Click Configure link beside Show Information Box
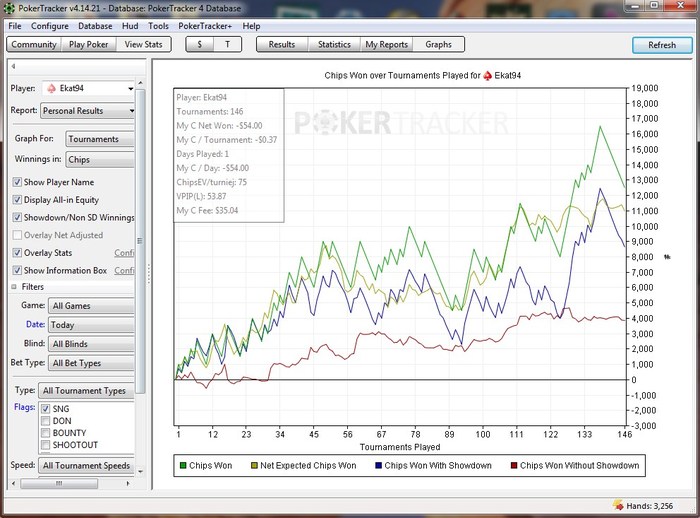The width and height of the screenshot is (700, 518). (124, 271)
